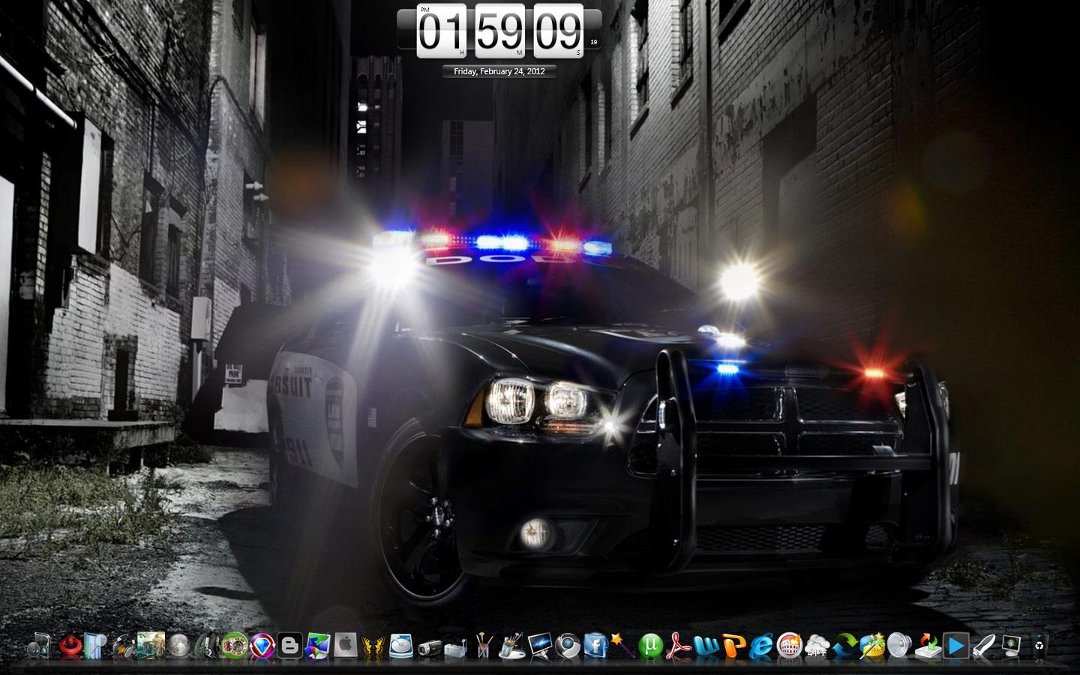Open the music note iPod icon

39,645
